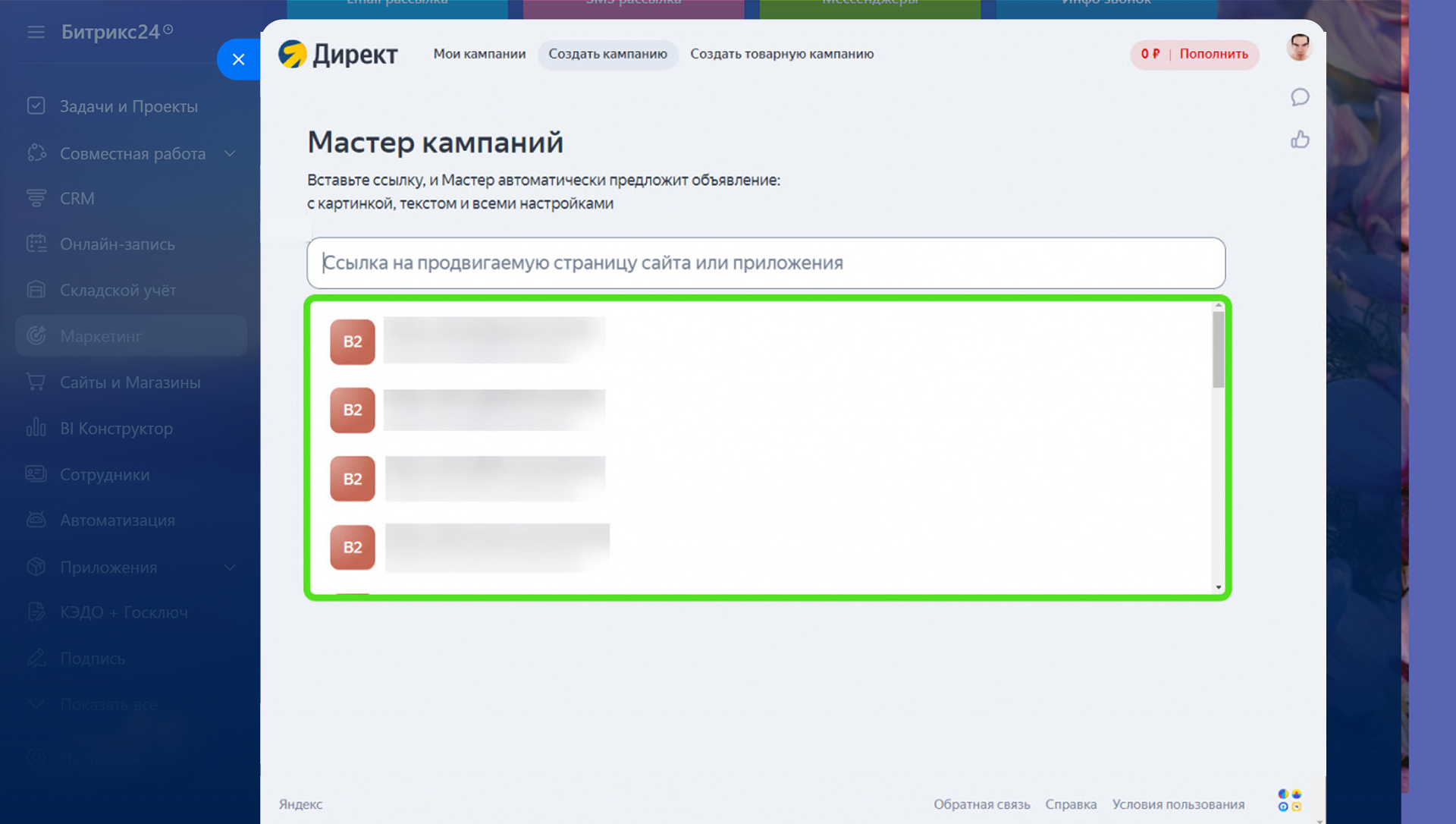Click the Сайты и Магазины cart icon

36,382
